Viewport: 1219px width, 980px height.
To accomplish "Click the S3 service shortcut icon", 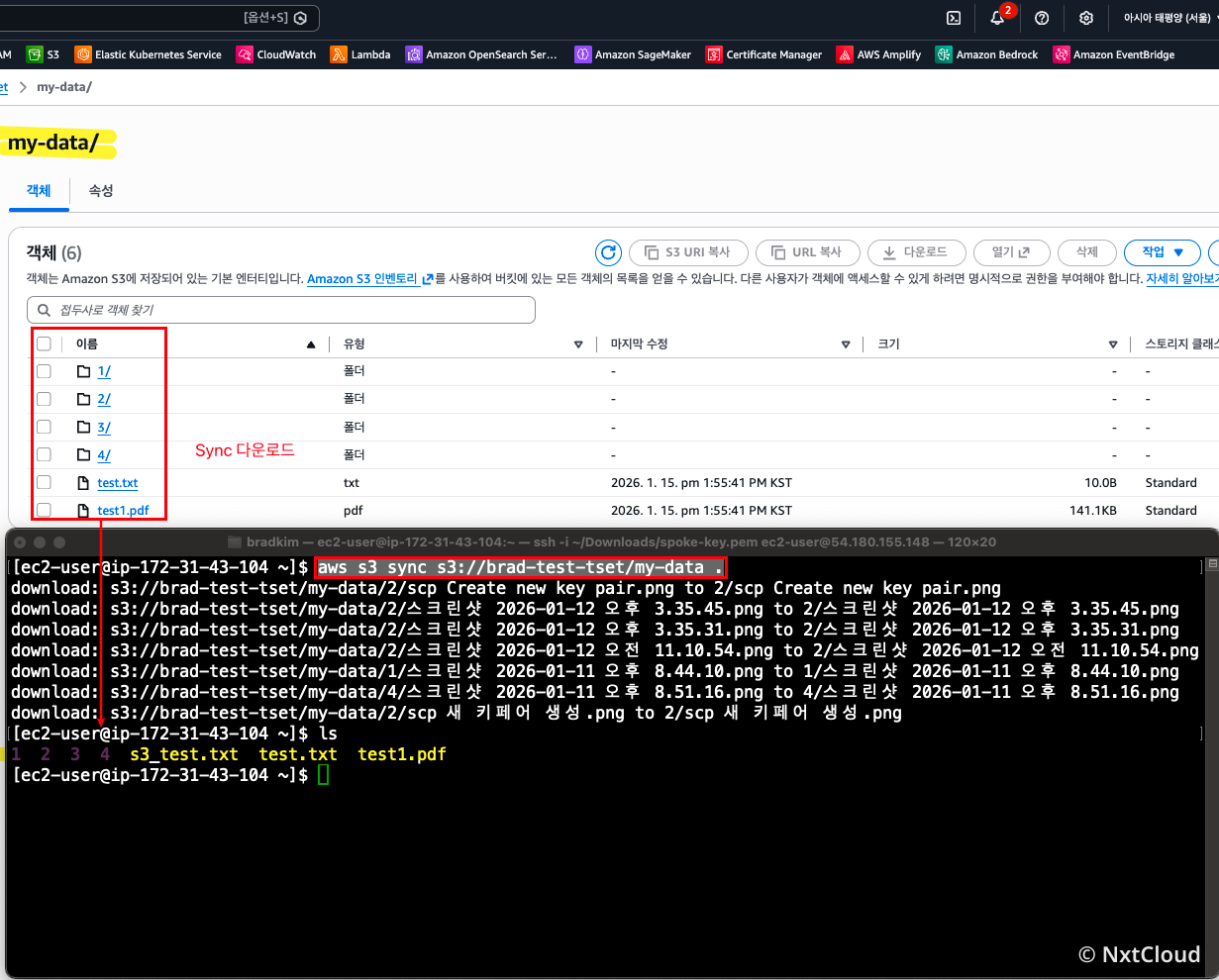I will [35, 54].
